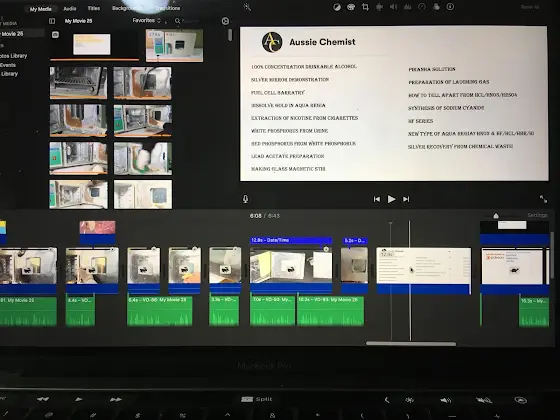The image size is (560, 420).
Task: Switch to the Audio tab
Action: 70,9
